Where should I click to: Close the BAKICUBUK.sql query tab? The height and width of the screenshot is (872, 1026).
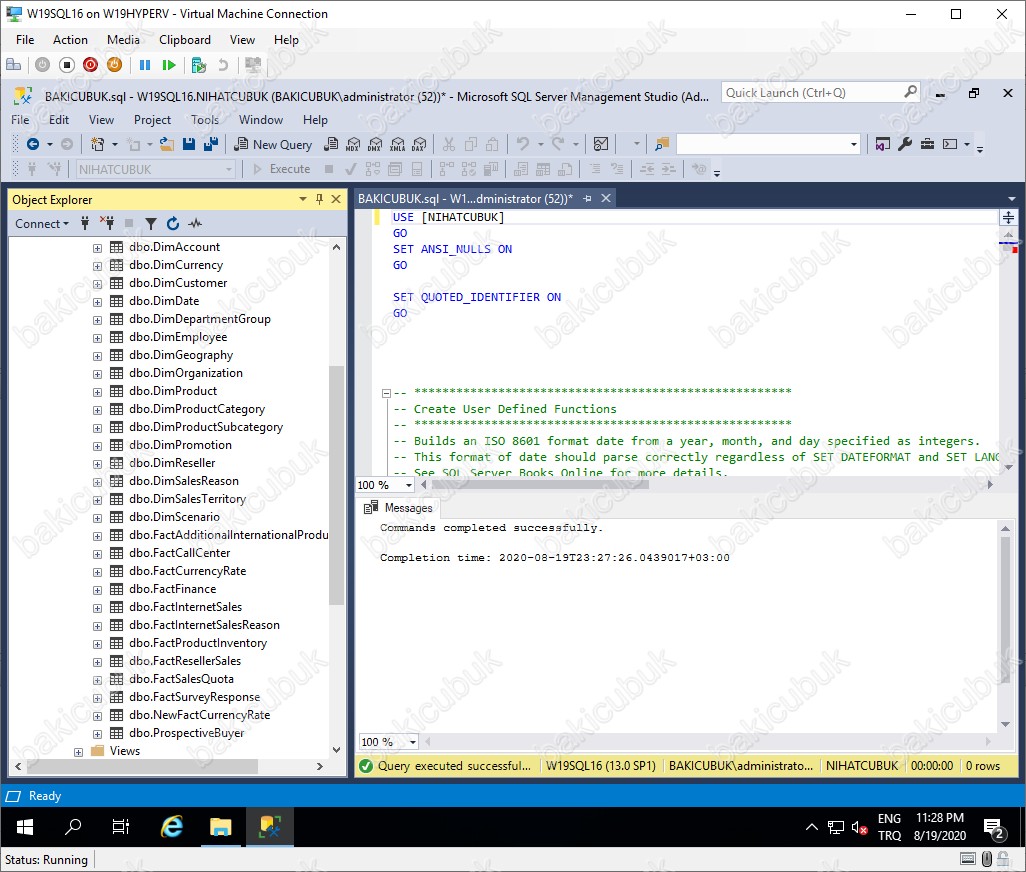(606, 198)
